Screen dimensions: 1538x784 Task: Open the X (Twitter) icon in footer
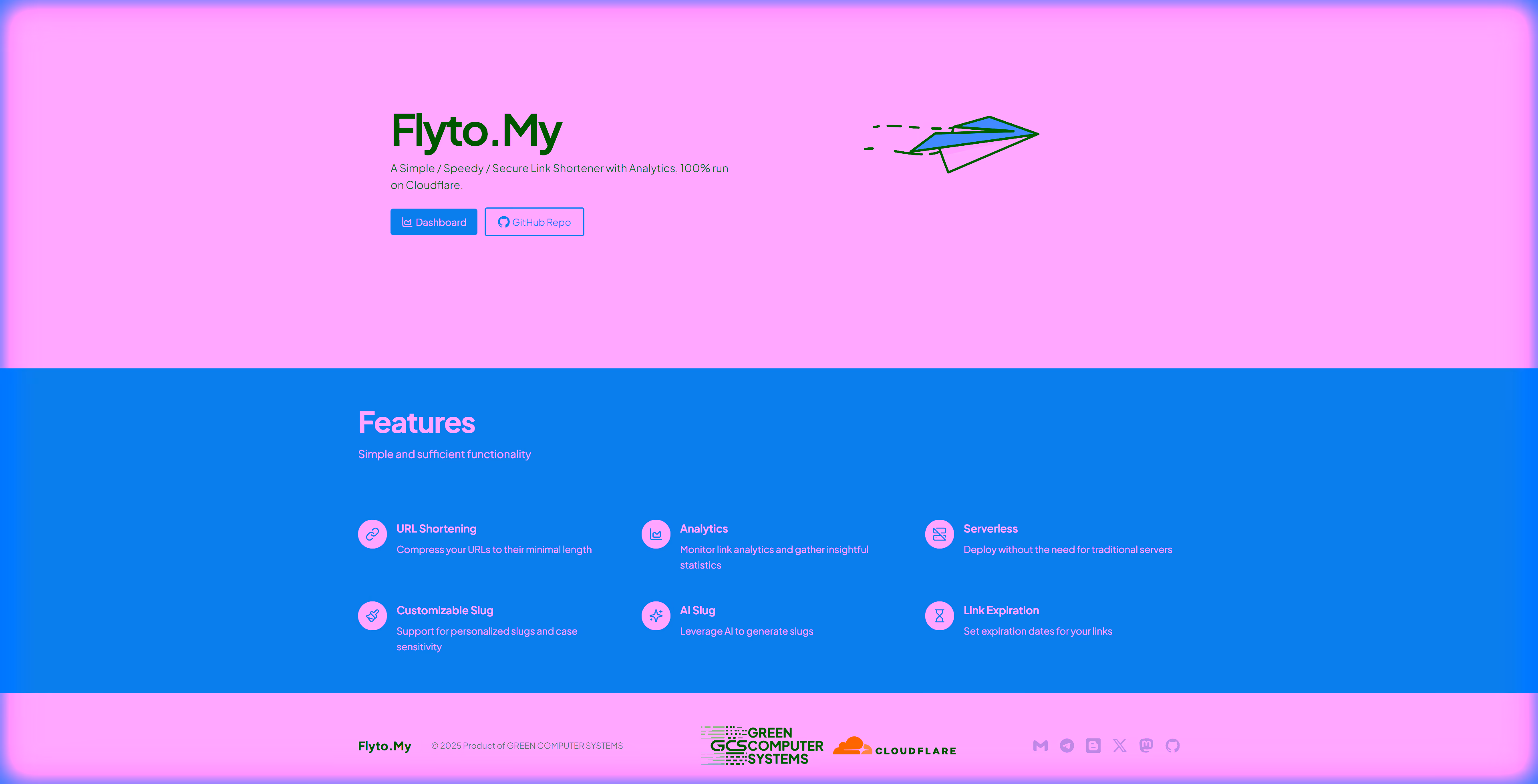pyautogui.click(x=1119, y=745)
